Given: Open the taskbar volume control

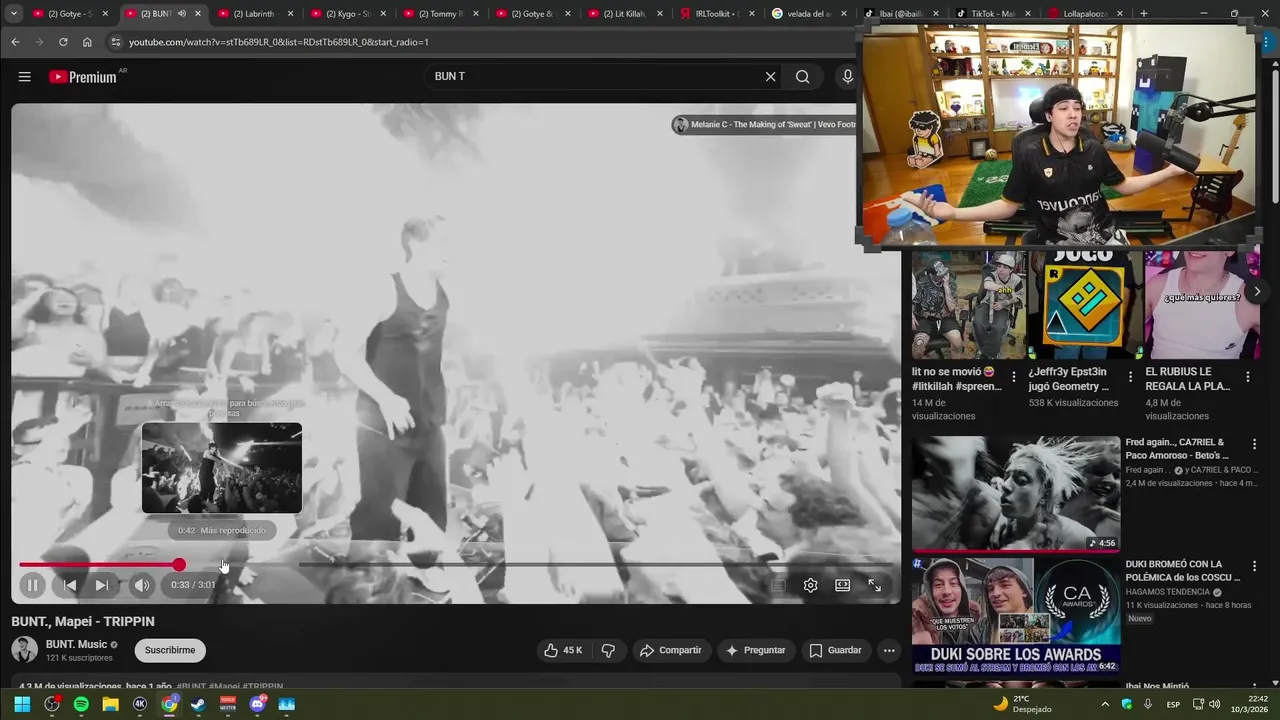Looking at the screenshot, I should point(1215,704).
